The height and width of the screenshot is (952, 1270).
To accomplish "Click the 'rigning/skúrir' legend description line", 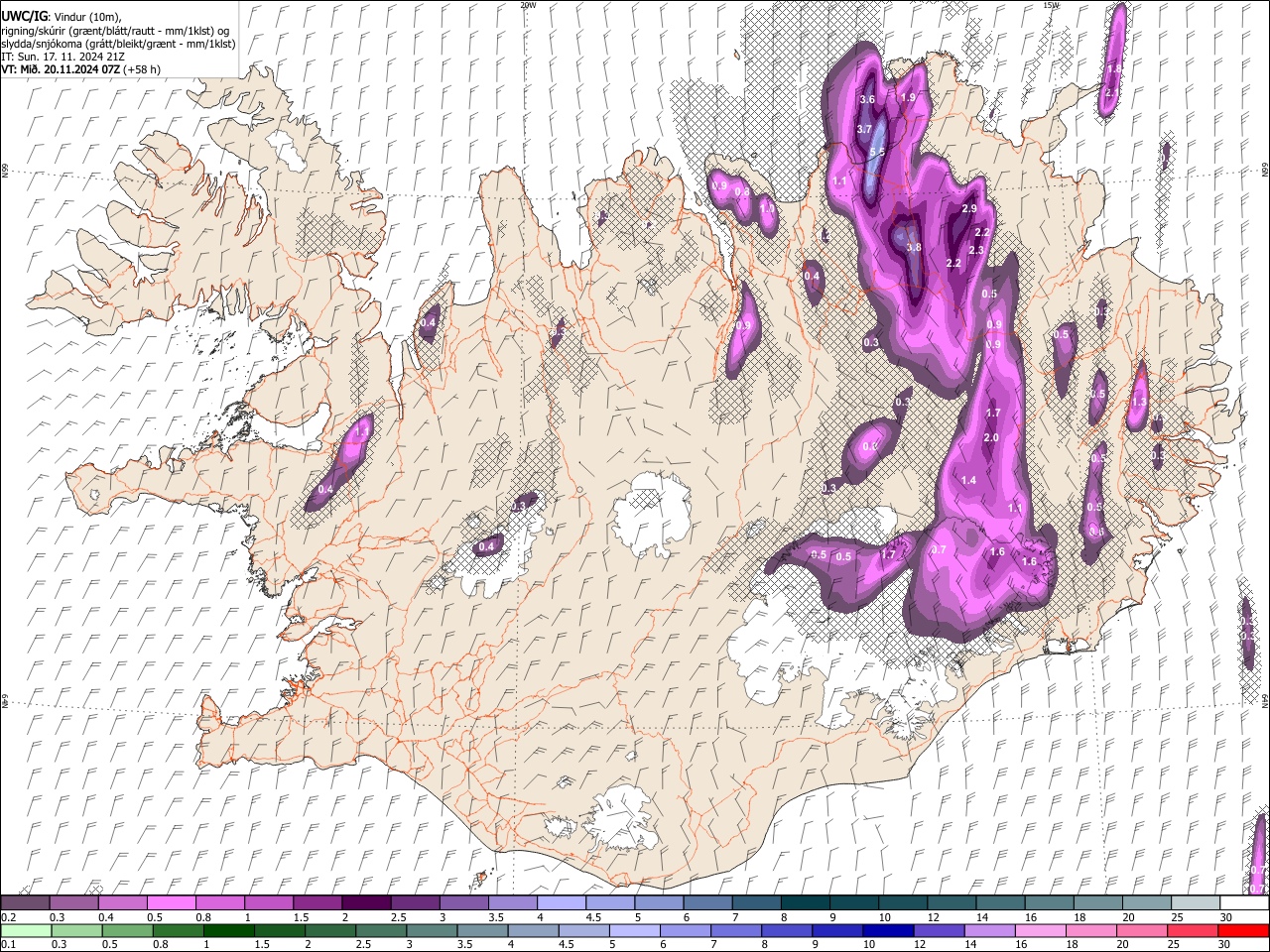I will pos(114,31).
